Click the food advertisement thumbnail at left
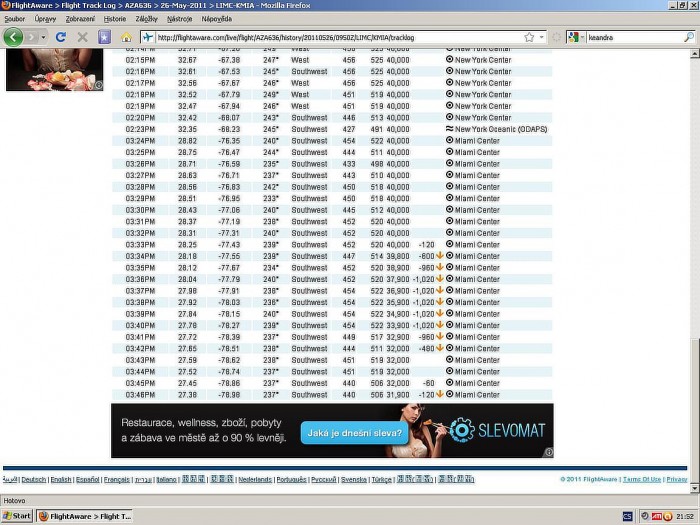This screenshot has height=525, width=700. click(54, 70)
